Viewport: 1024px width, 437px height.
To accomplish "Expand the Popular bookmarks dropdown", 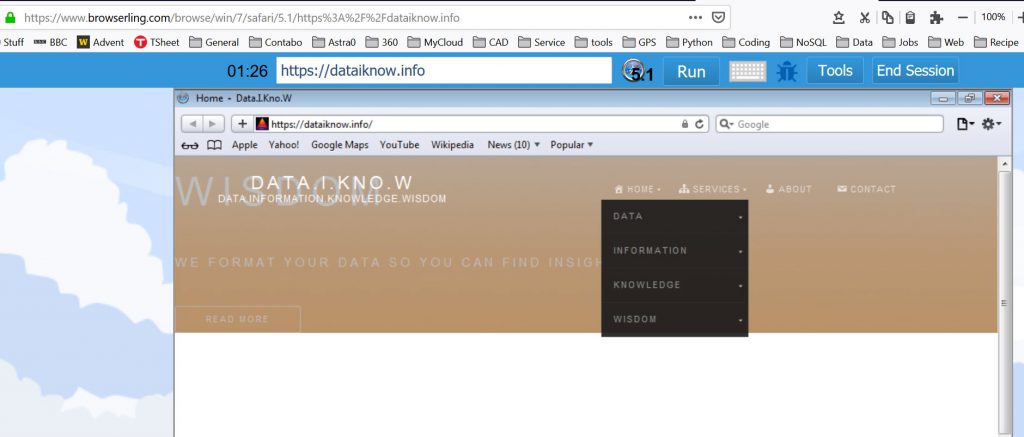I will [571, 145].
